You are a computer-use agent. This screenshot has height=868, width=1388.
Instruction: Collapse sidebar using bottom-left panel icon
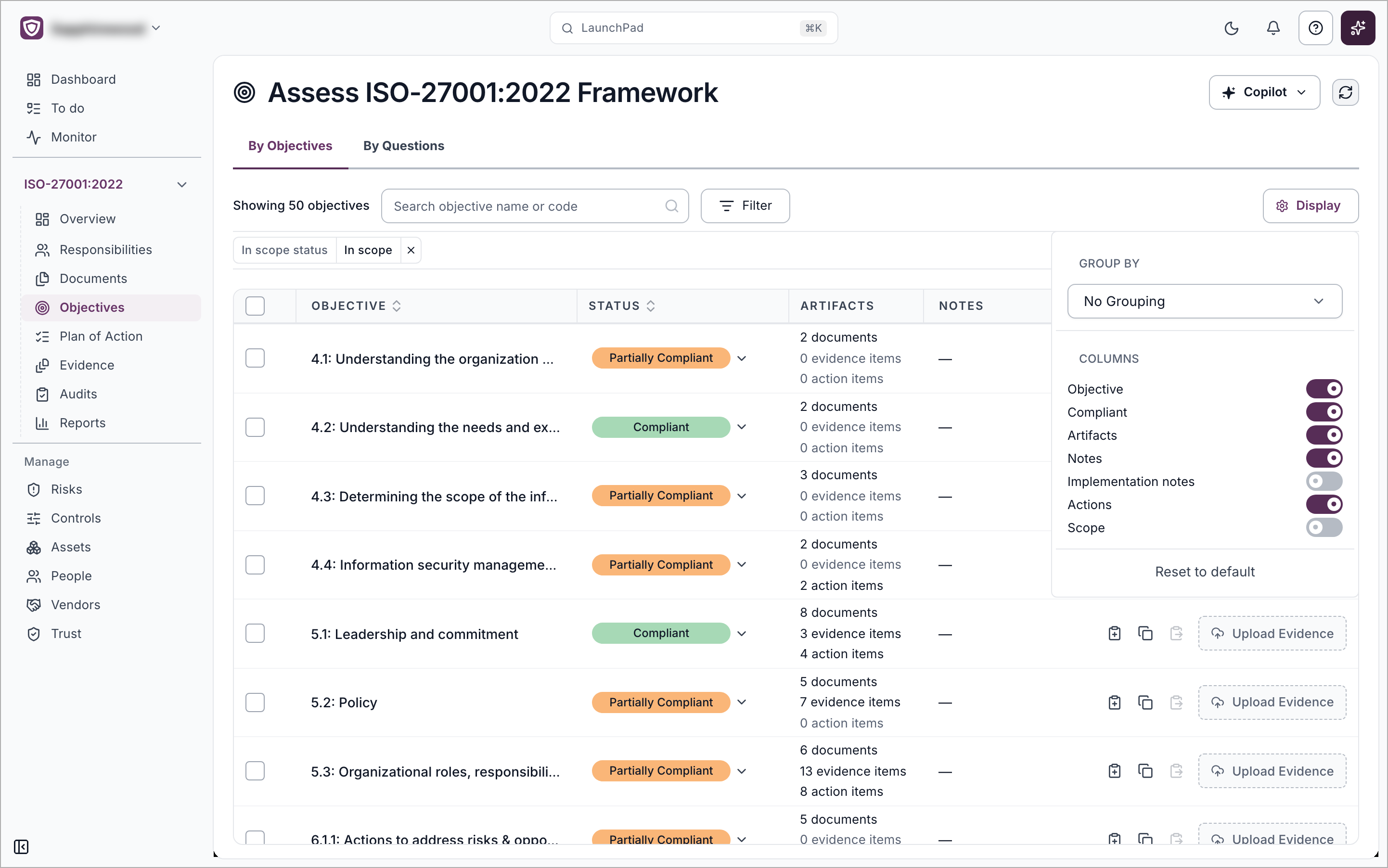(x=21, y=846)
